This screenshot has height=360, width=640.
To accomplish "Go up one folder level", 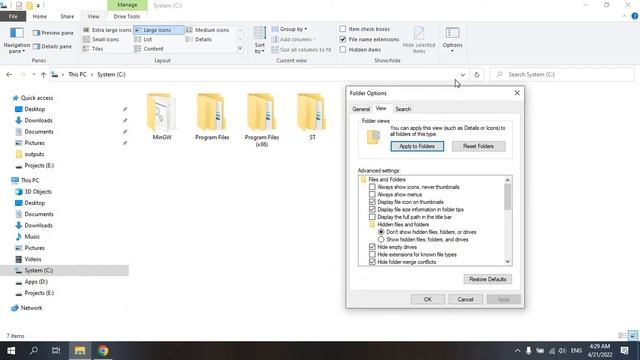I will pos(43,75).
